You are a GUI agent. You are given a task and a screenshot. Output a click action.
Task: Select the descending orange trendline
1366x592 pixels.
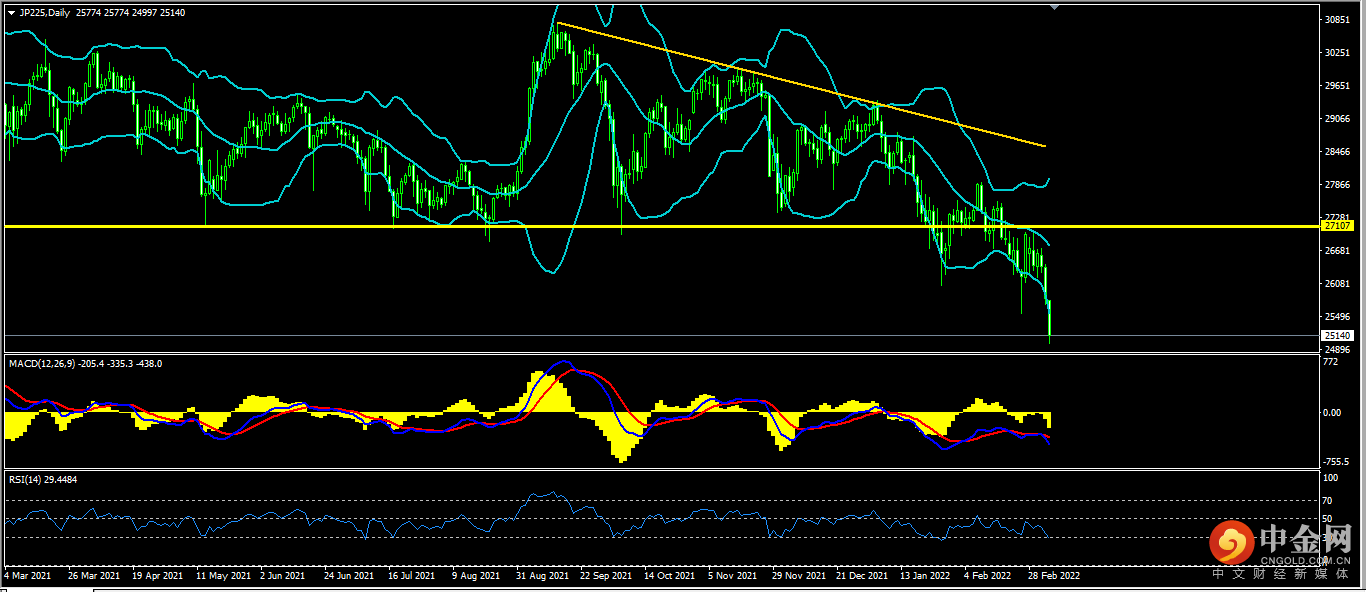801,84
